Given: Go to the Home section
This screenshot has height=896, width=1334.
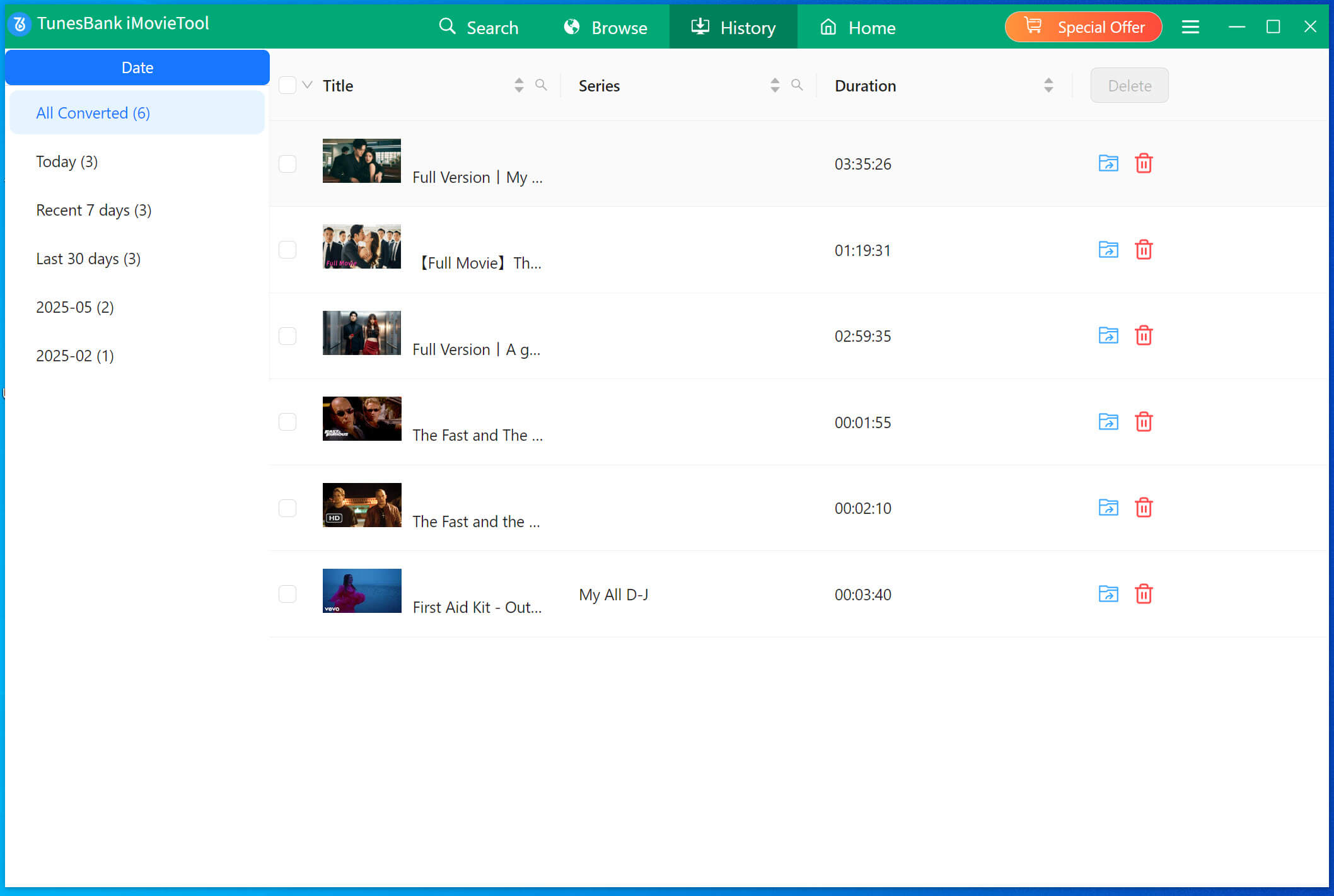Looking at the screenshot, I should pyautogui.click(x=857, y=27).
